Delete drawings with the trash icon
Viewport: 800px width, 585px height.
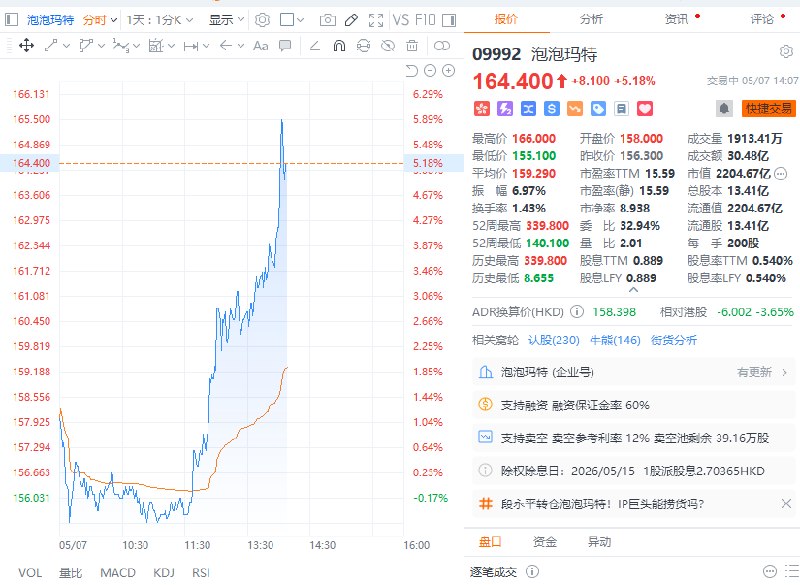[x=412, y=46]
